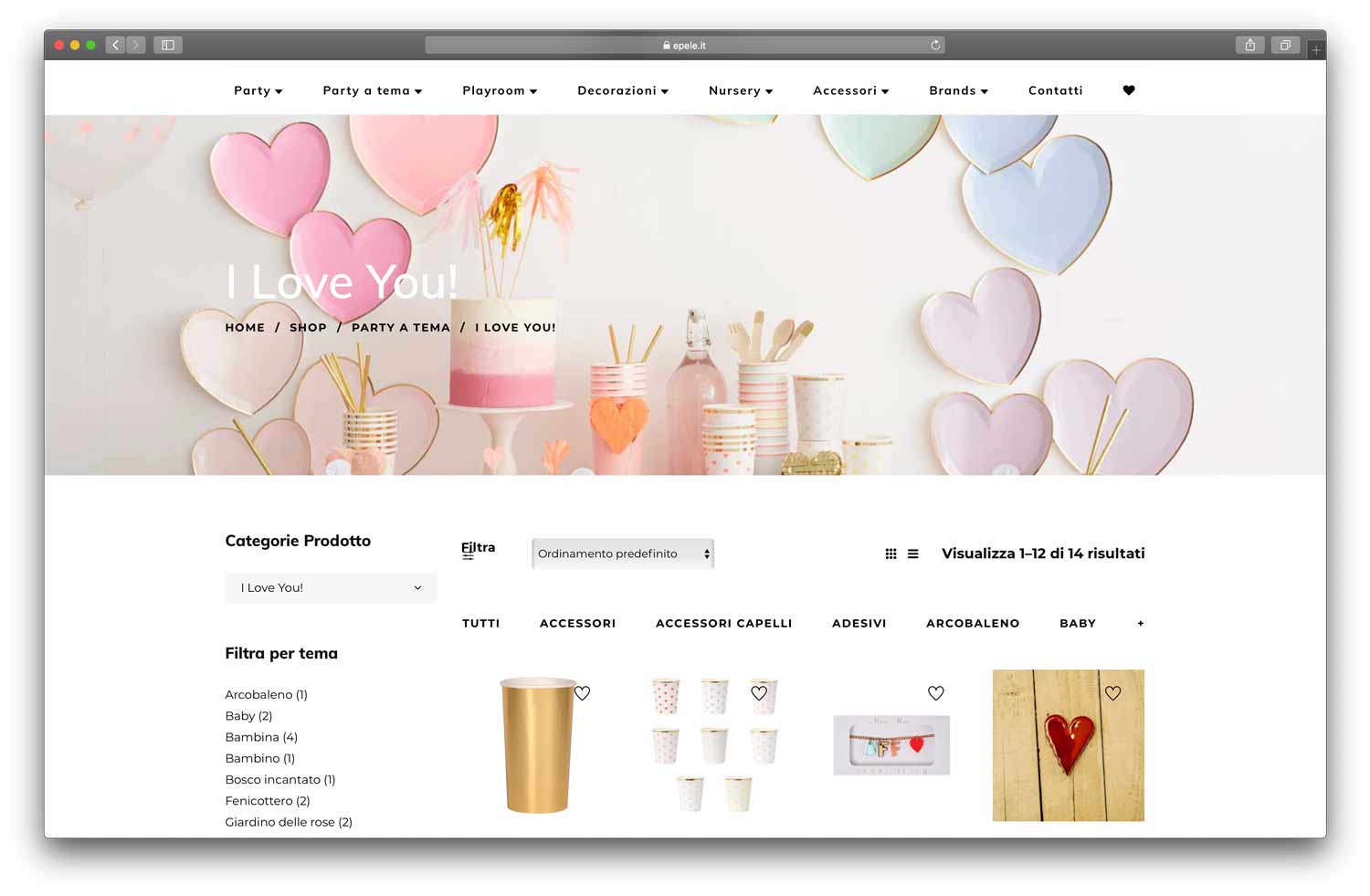Screen dimensions: 1370x896
Task: Switch to list view layout
Action: click(912, 553)
